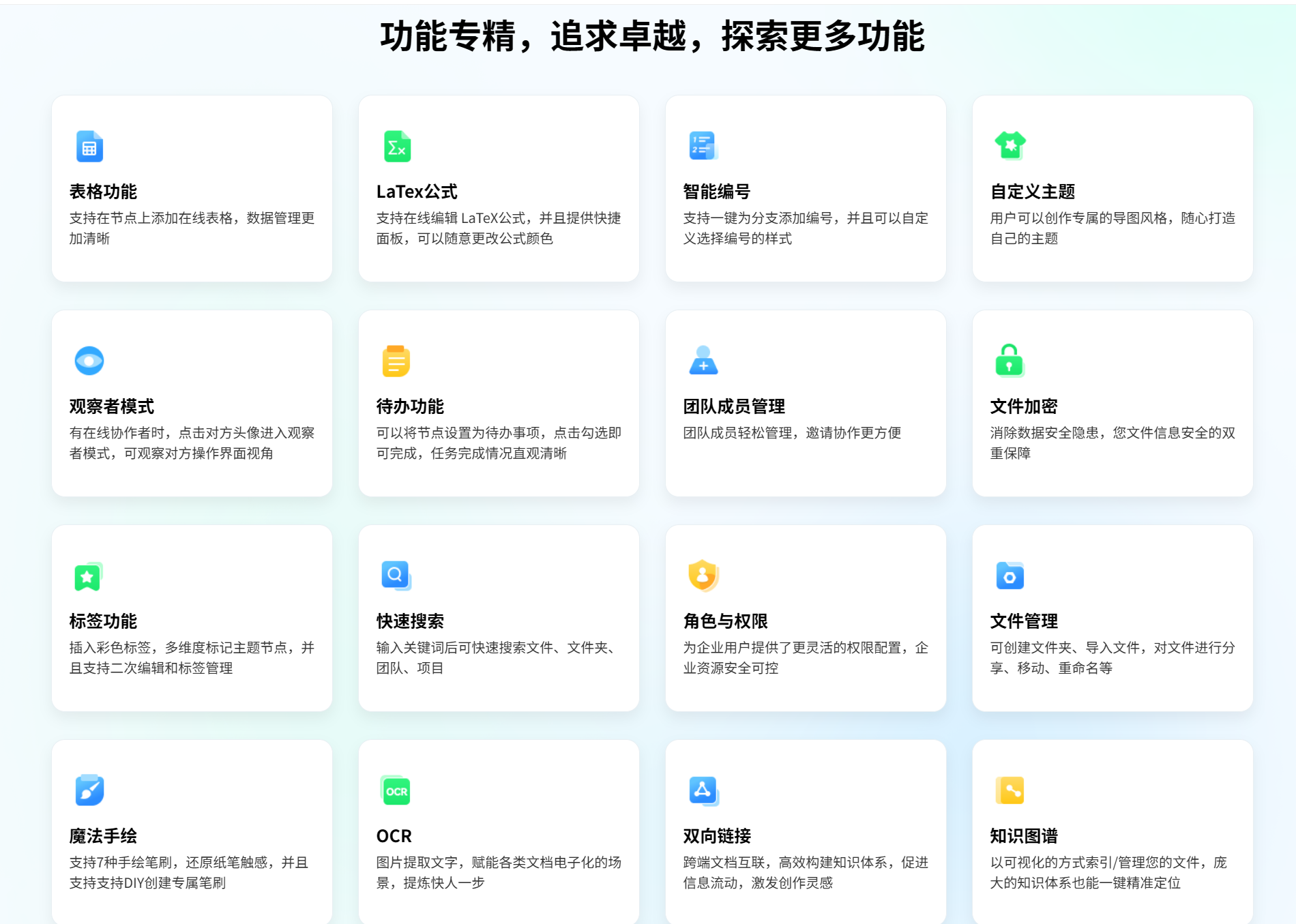Viewport: 1296px width, 924px height.
Task: Click the LaTex公式 sigma icon
Action: click(x=397, y=146)
